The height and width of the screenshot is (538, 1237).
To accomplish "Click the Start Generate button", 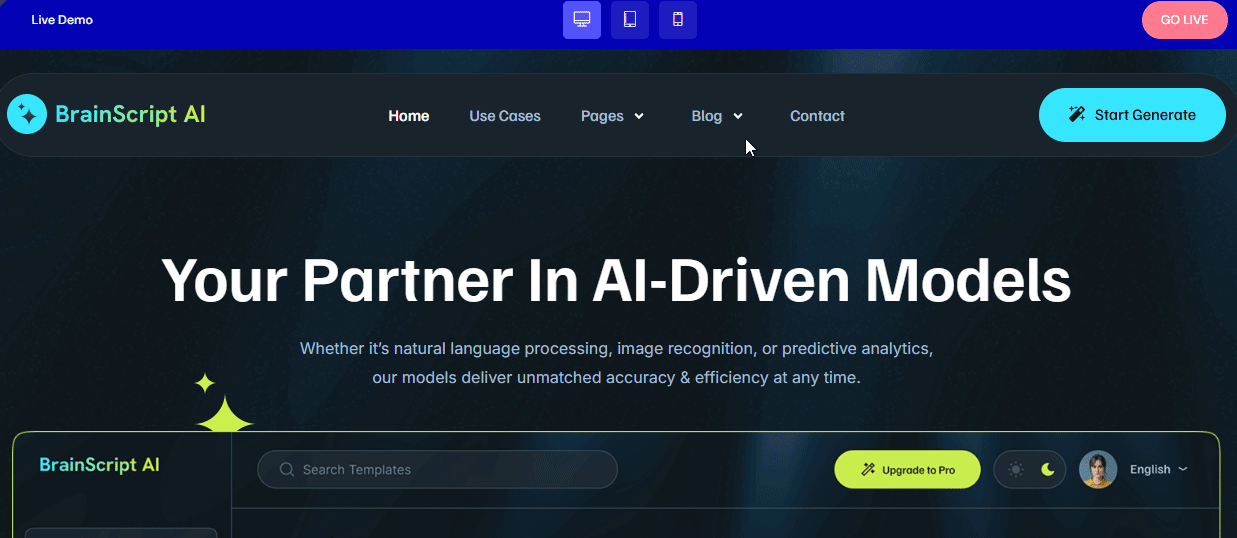I will point(1132,115).
